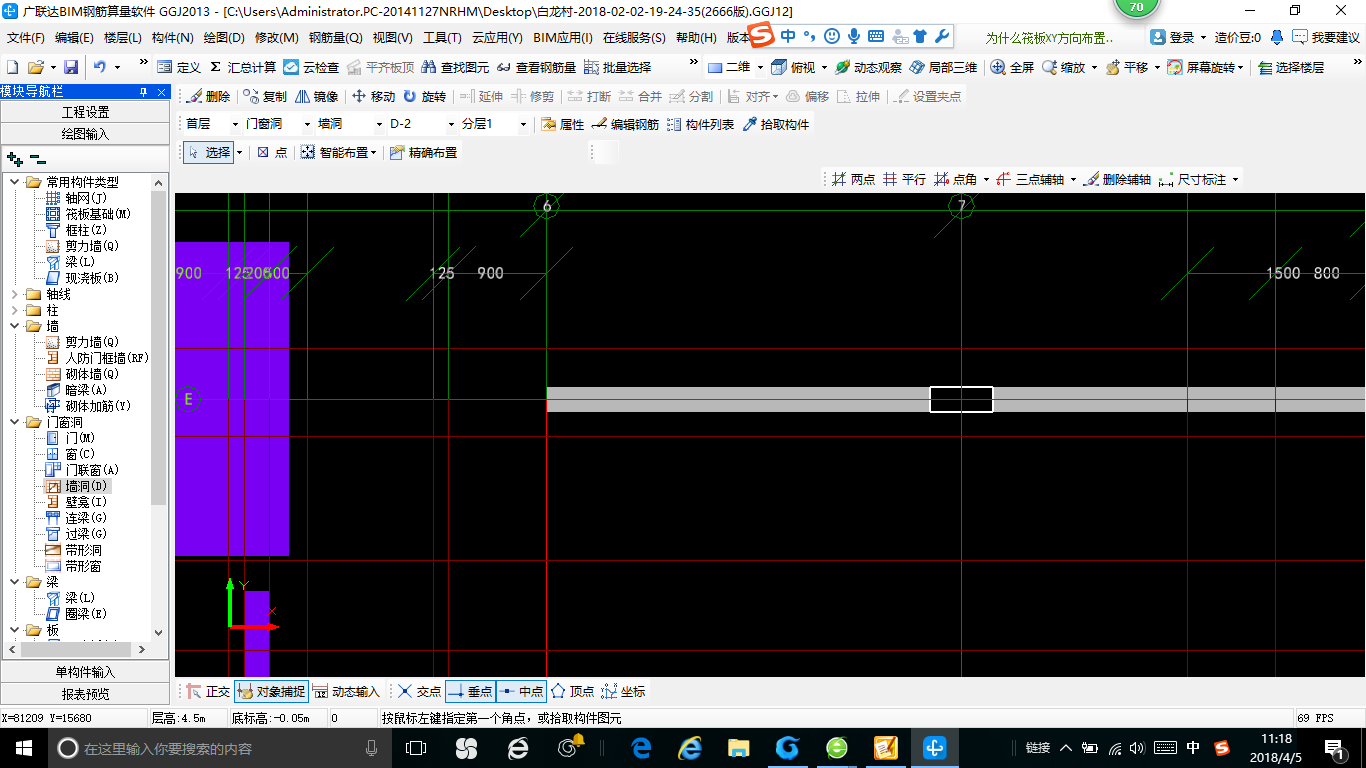Open the 绘图(D) menu

(224, 38)
